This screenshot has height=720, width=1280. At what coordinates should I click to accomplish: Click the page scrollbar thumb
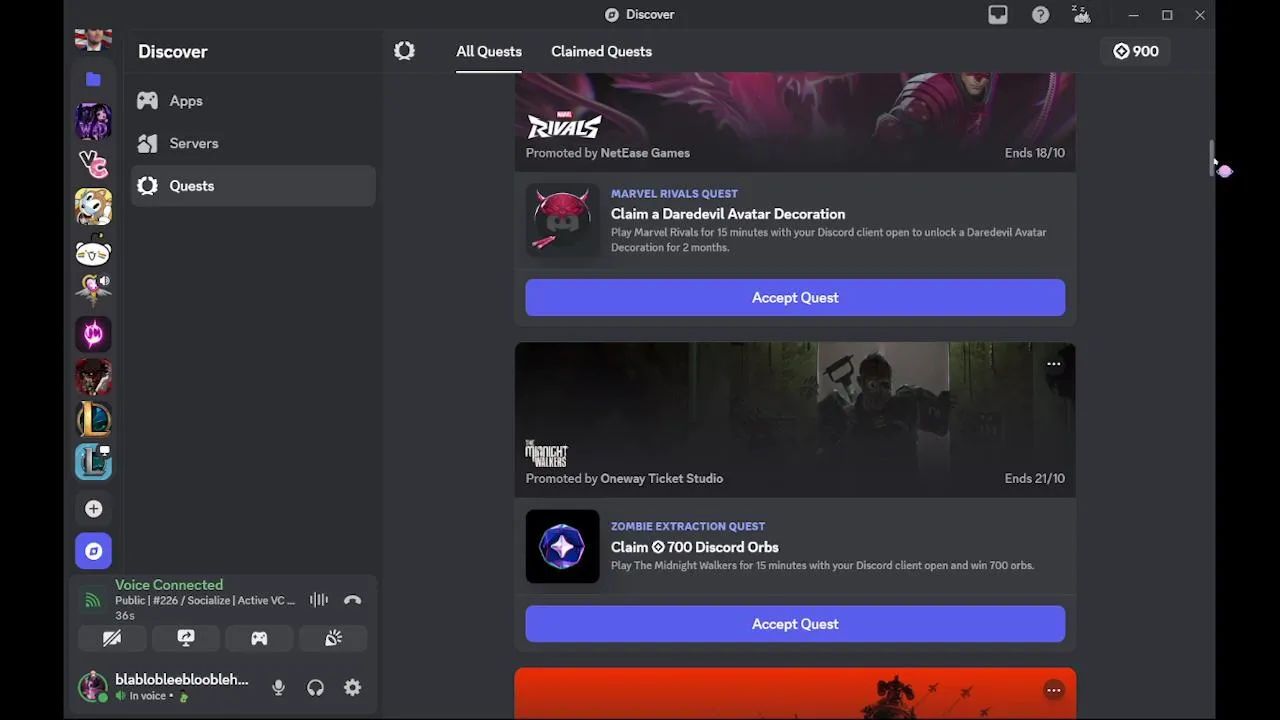click(1213, 158)
